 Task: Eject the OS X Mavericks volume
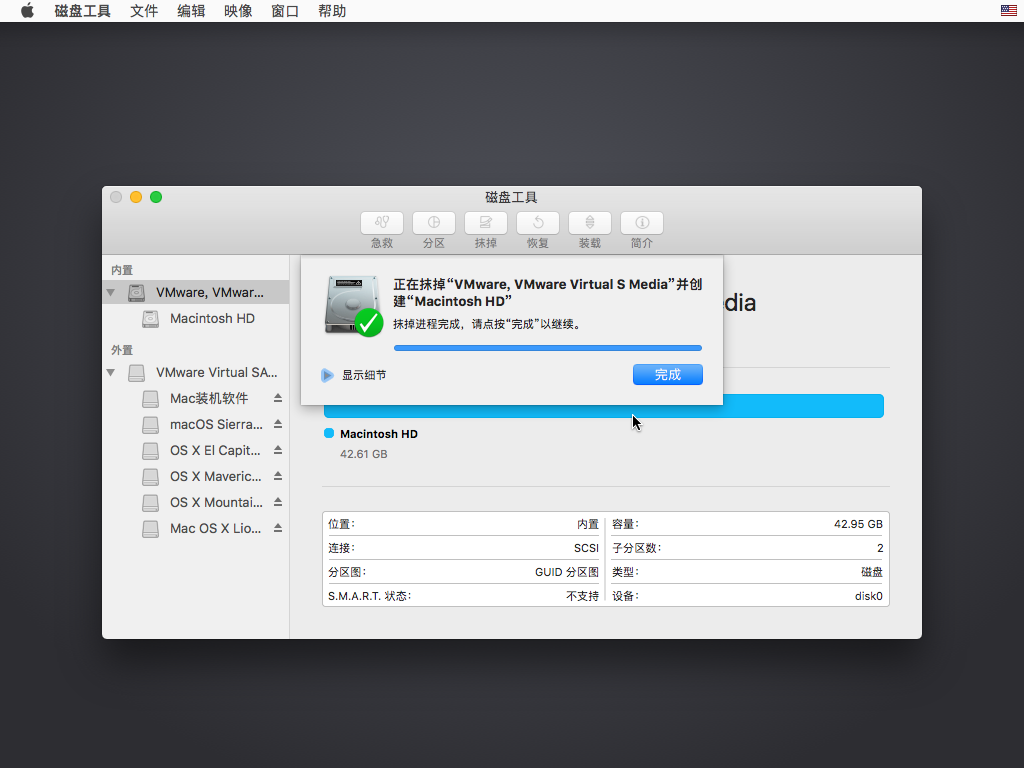click(x=278, y=476)
